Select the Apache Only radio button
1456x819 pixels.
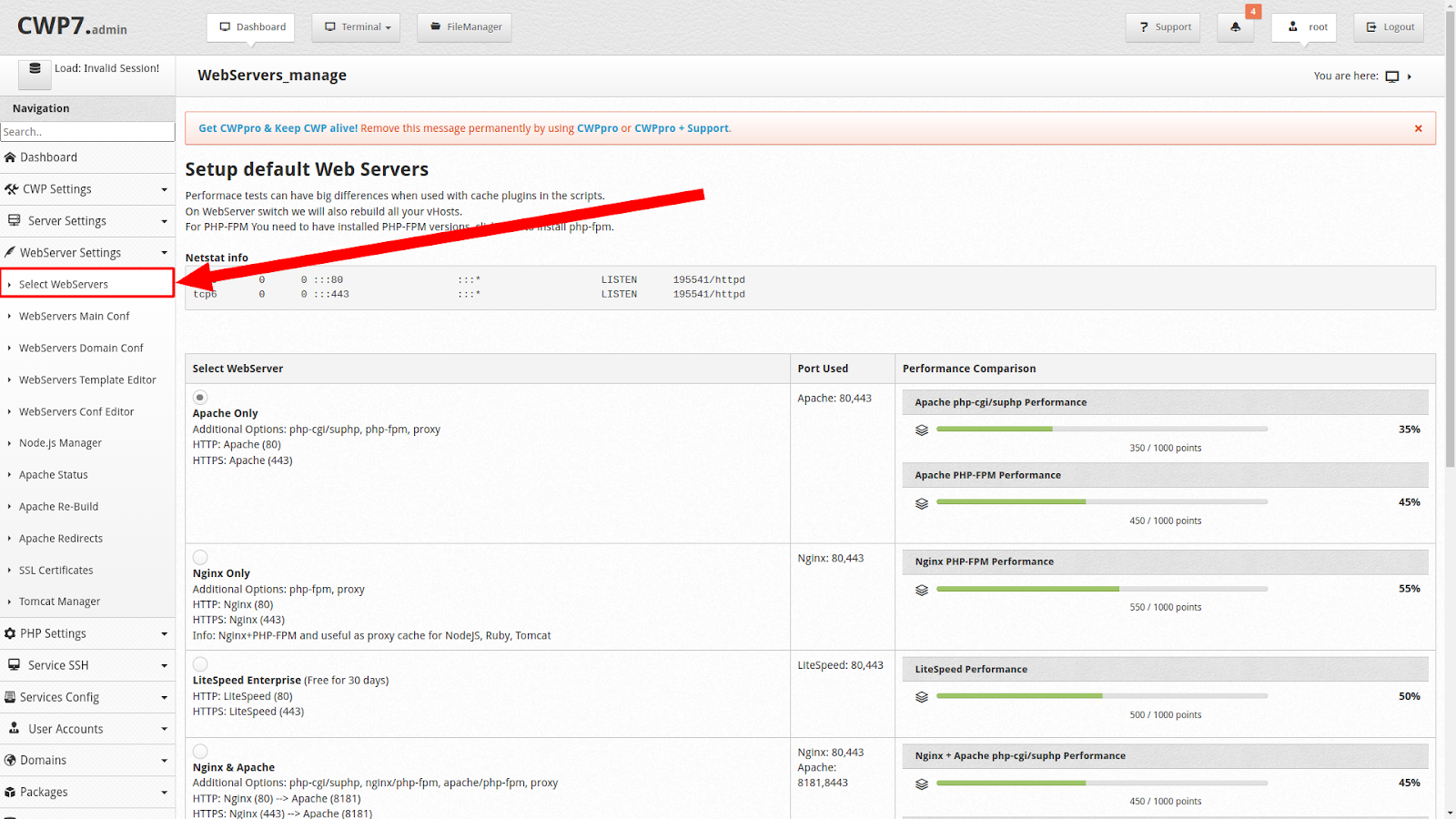click(x=200, y=398)
